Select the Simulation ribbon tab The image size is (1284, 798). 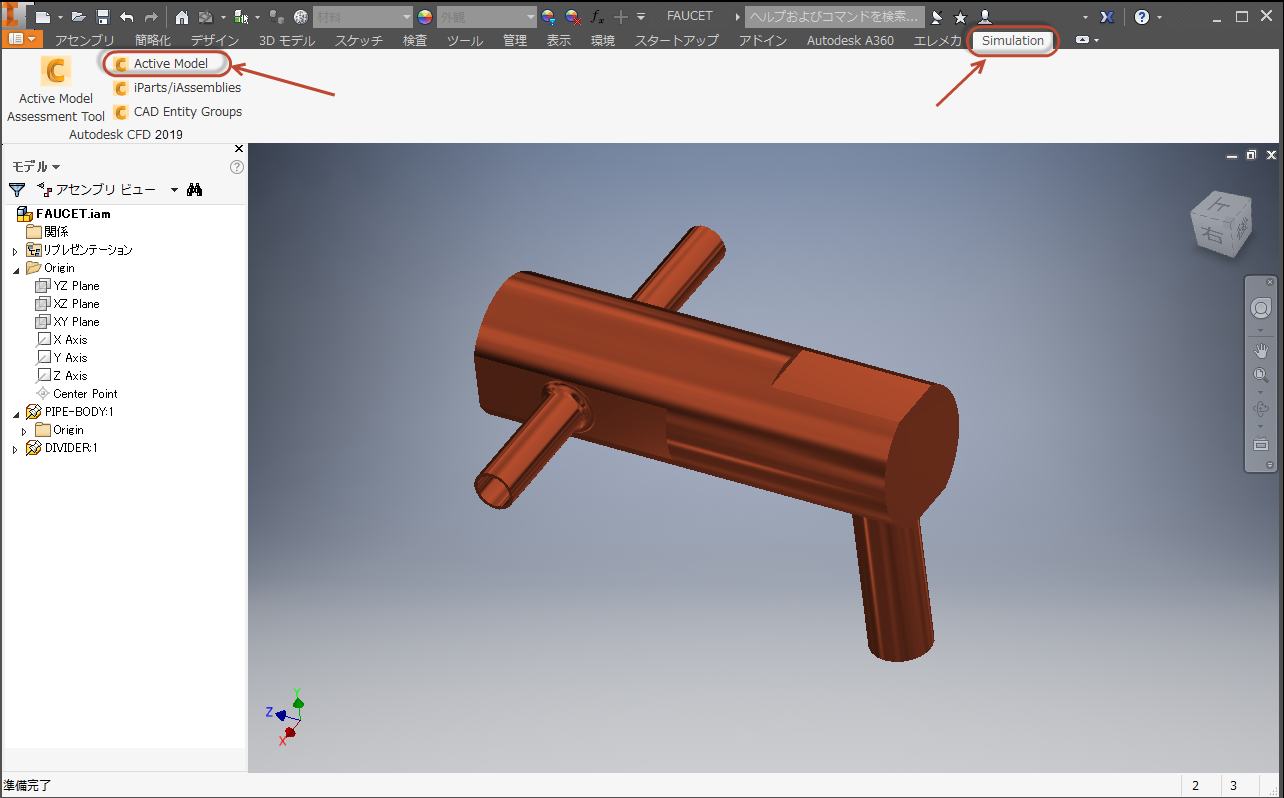tap(1013, 41)
